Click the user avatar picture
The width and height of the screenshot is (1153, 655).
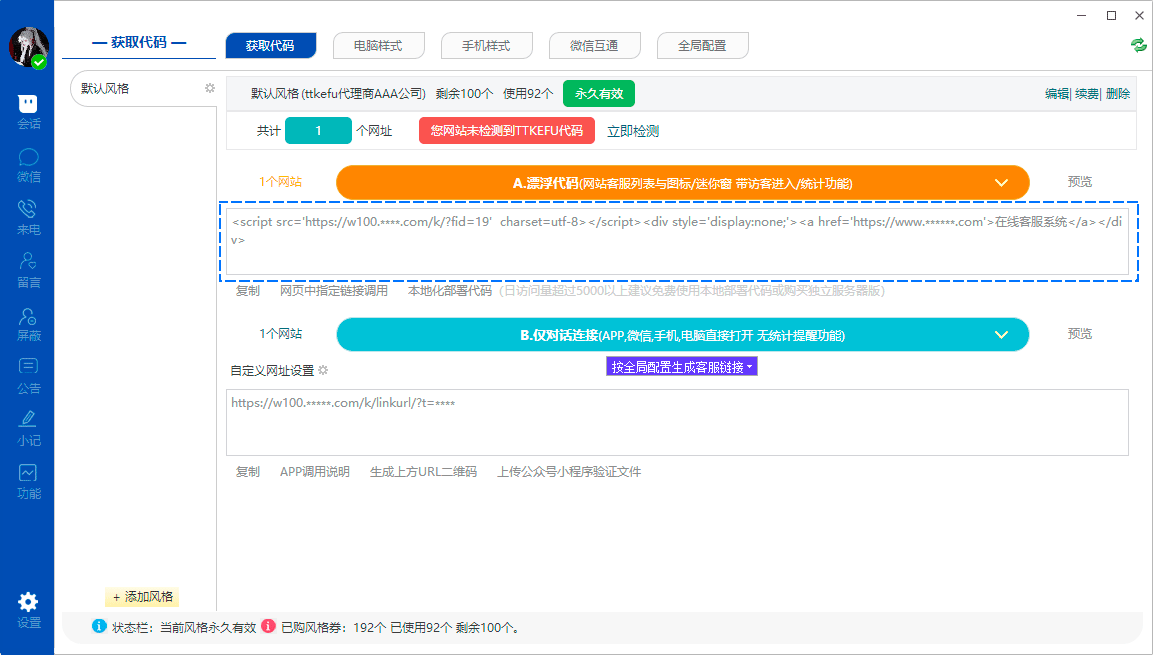coord(28,47)
